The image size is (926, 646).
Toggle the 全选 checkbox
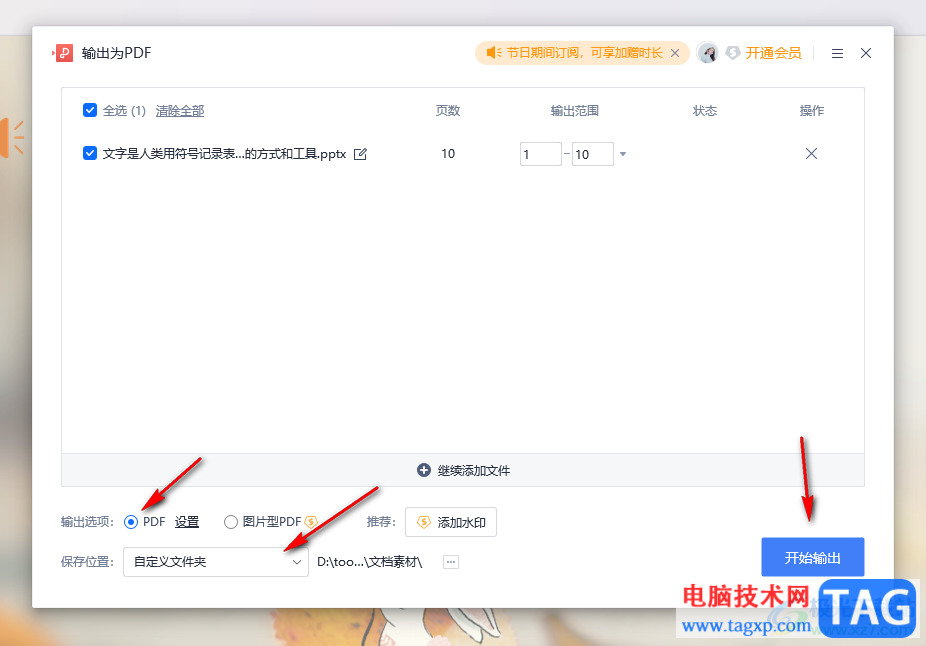pos(90,110)
